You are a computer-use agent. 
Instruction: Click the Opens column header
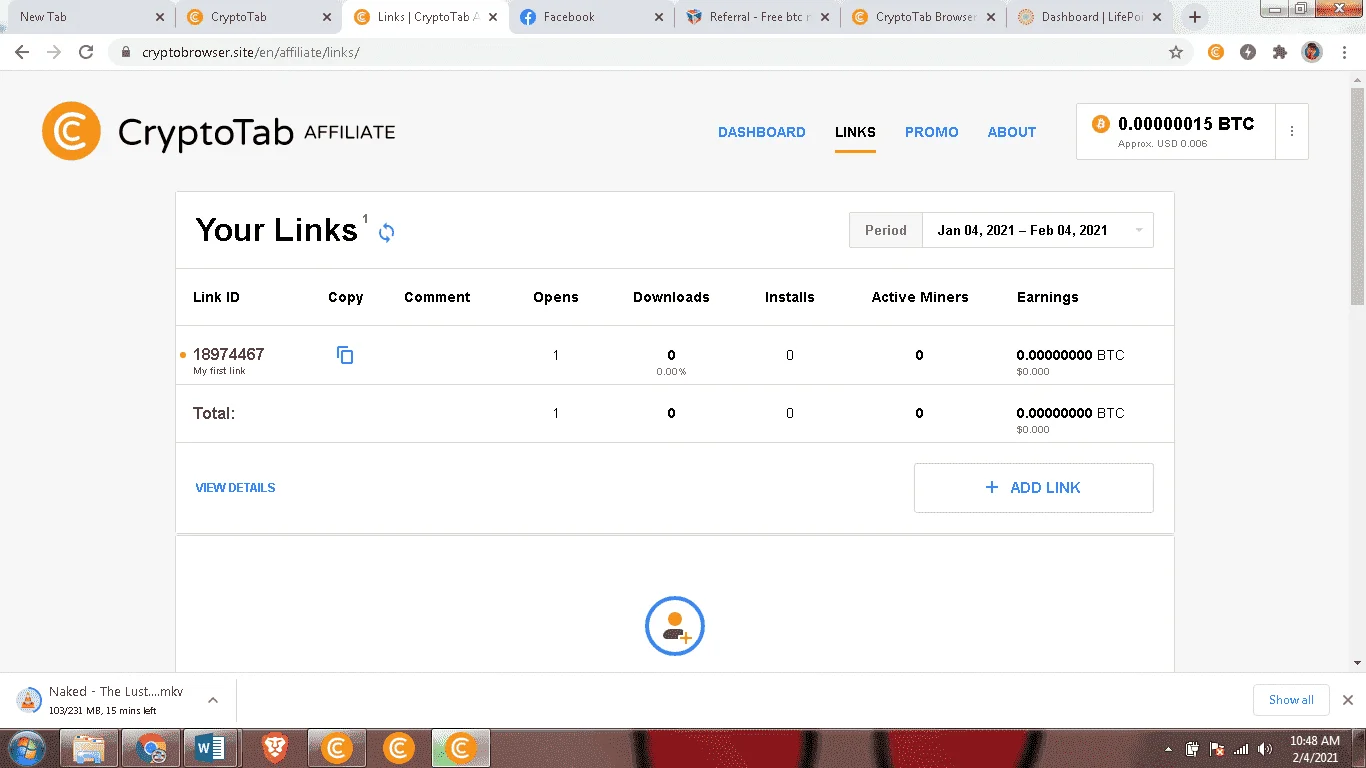pos(556,297)
